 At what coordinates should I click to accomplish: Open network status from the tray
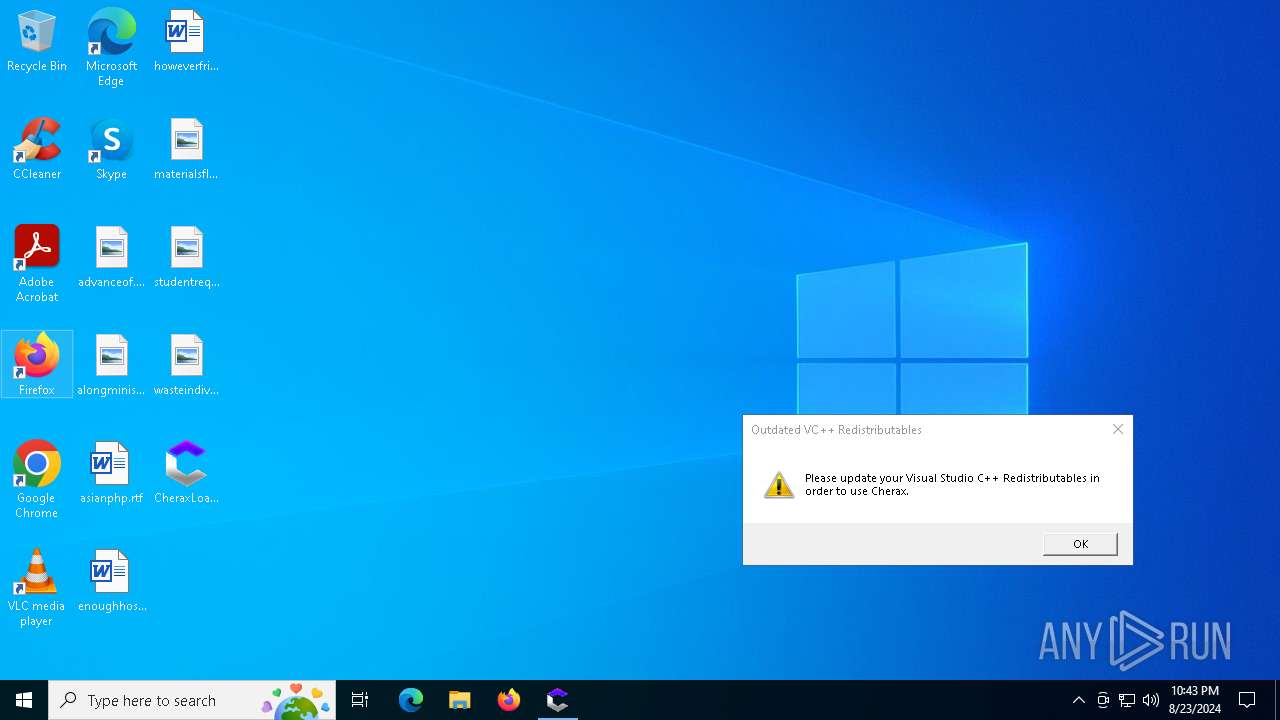pyautogui.click(x=1127, y=700)
